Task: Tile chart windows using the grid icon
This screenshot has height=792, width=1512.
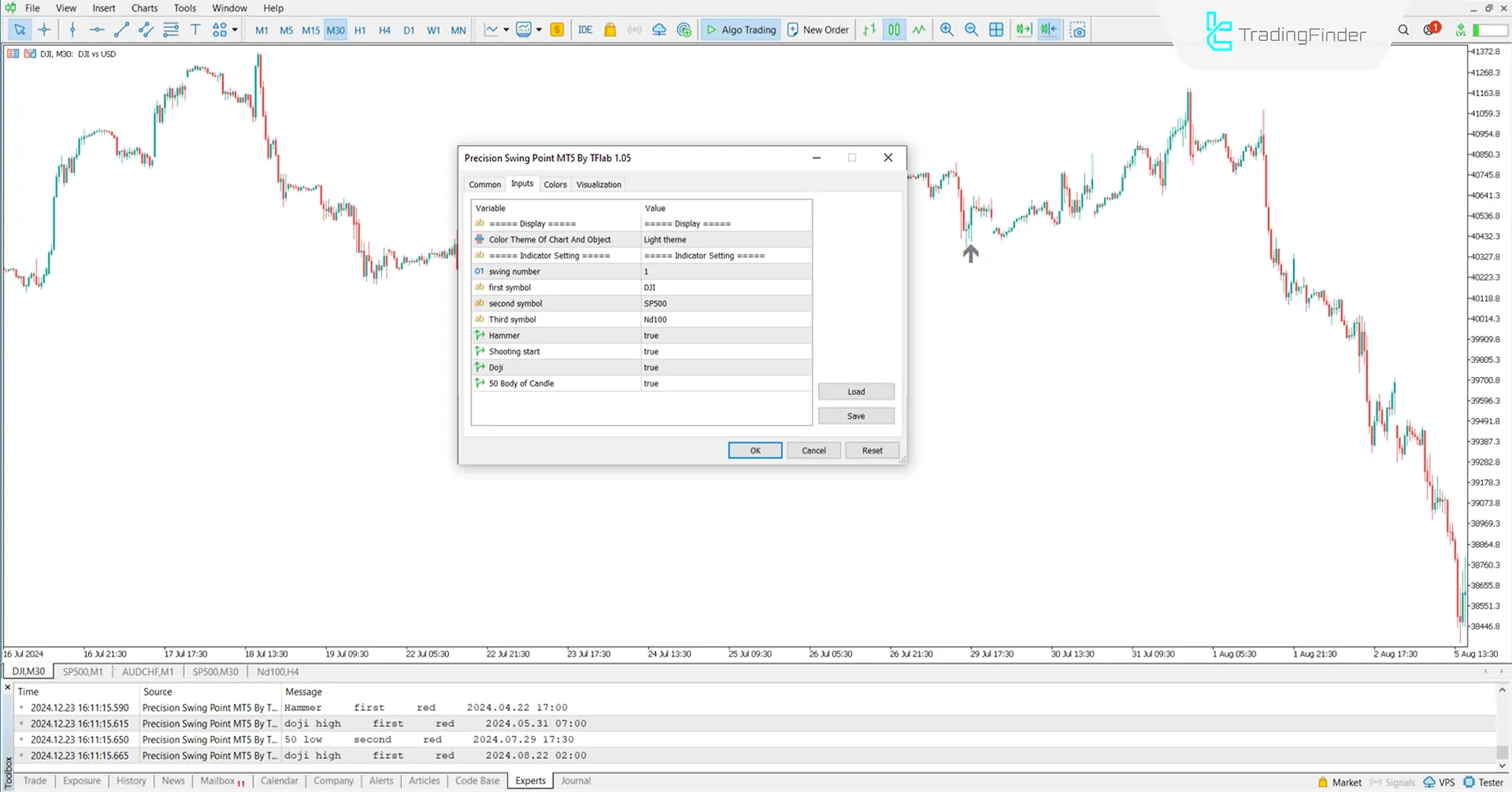Action: 996,29
